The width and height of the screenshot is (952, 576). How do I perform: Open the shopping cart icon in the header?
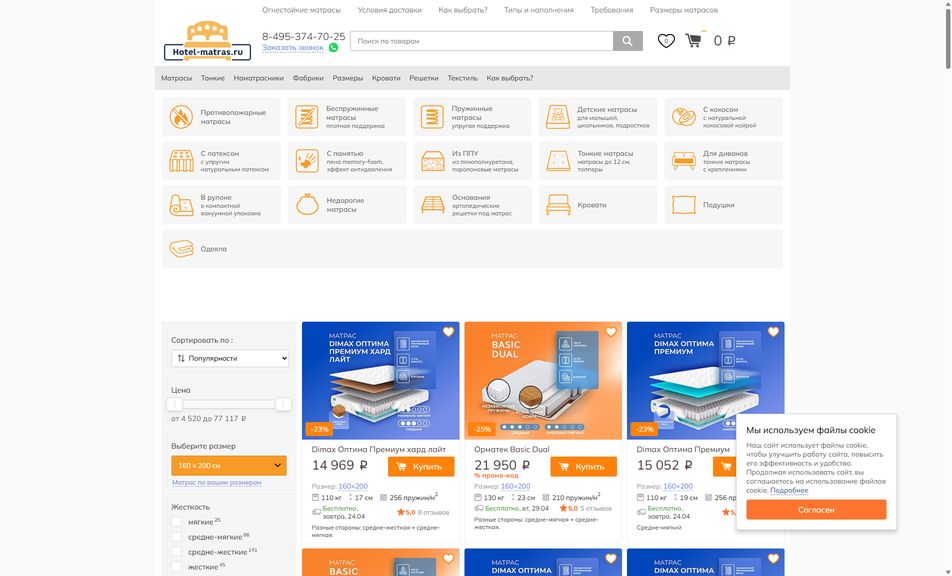(693, 40)
